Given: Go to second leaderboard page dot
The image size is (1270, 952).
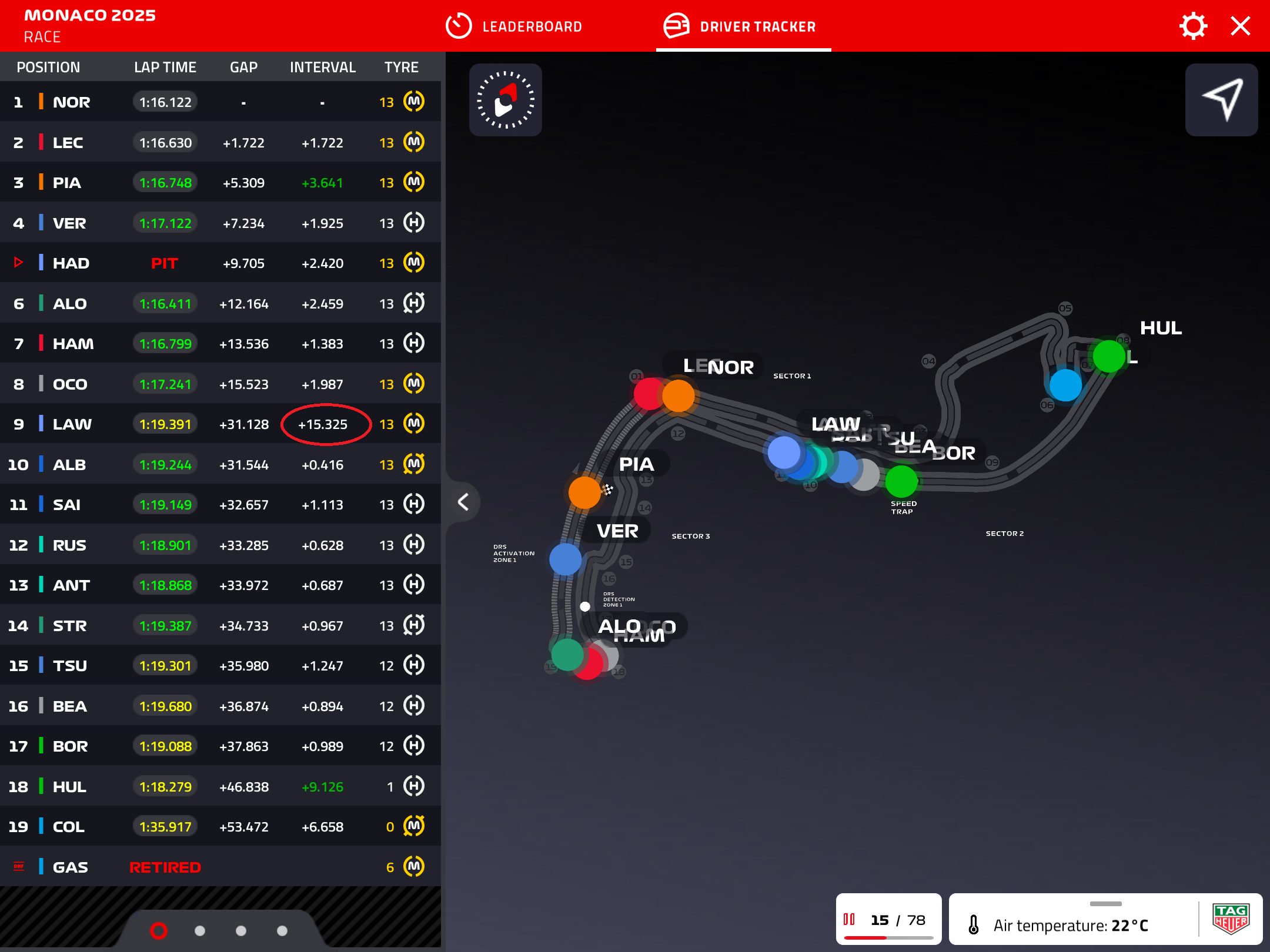Looking at the screenshot, I should click(x=200, y=931).
